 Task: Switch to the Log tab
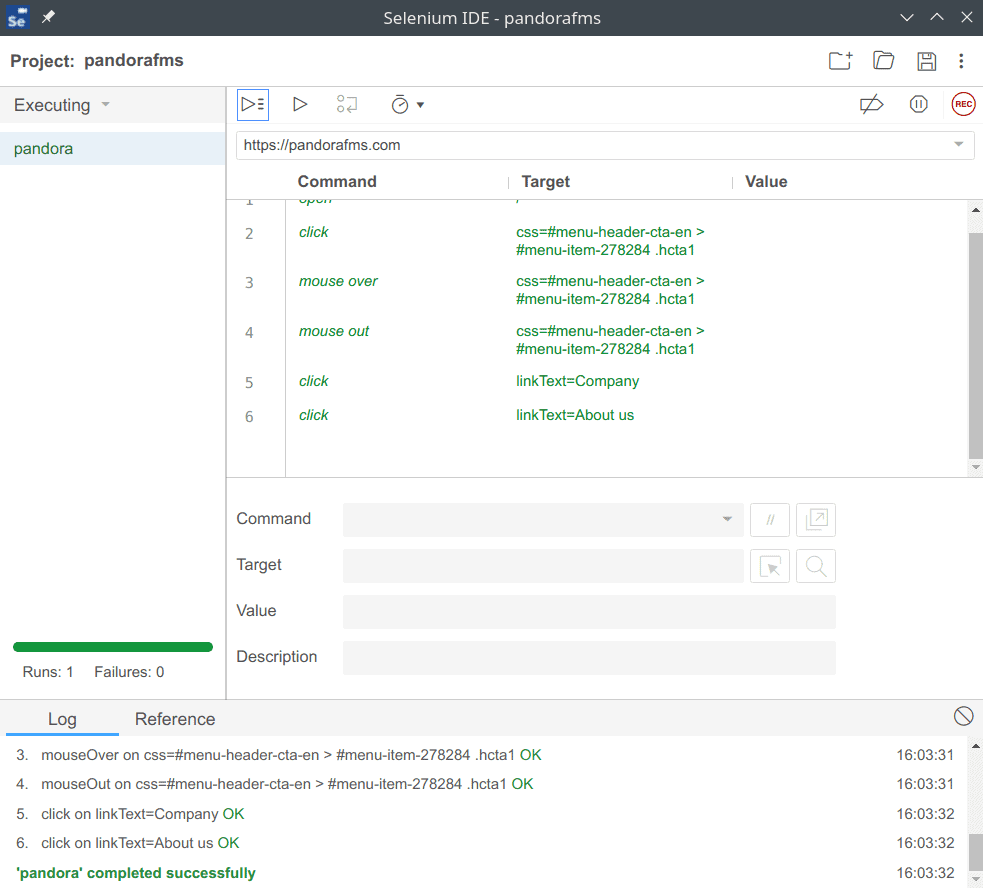coord(62,719)
